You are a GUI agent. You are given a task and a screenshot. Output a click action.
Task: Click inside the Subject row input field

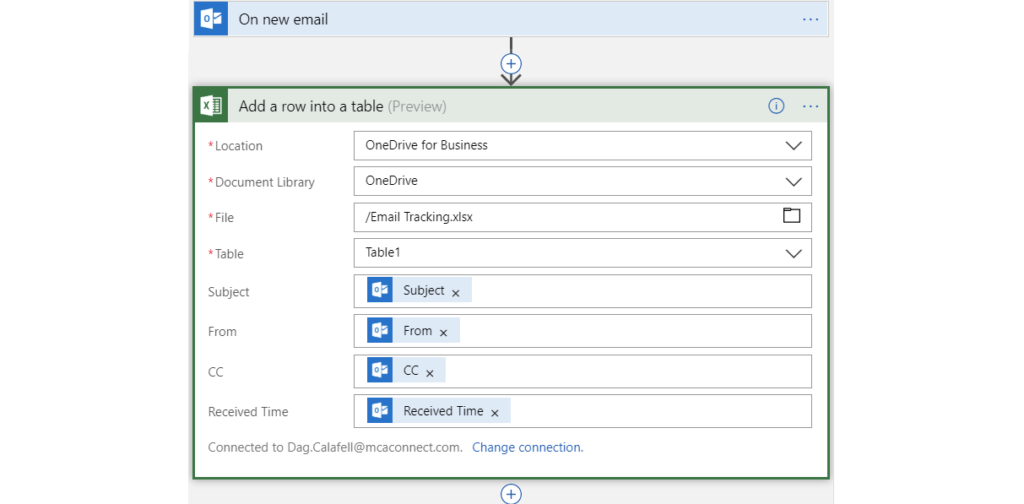(583, 291)
